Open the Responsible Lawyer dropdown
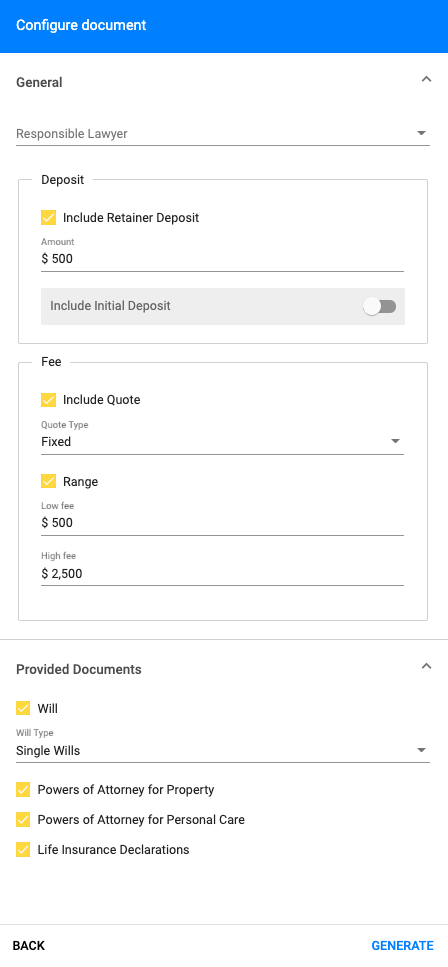448x967 pixels. pyautogui.click(x=223, y=134)
